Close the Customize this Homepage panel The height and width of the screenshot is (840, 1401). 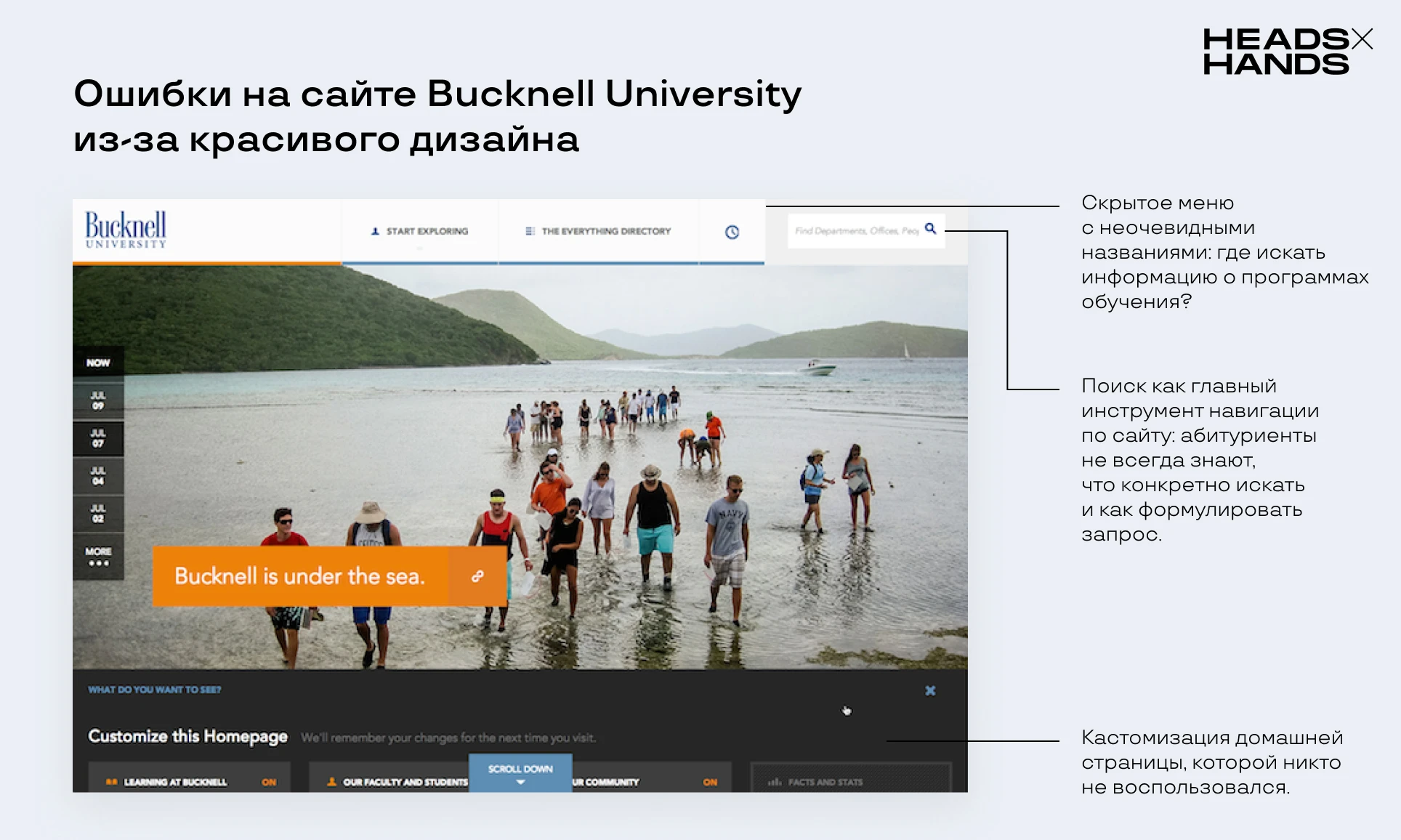pos(930,690)
